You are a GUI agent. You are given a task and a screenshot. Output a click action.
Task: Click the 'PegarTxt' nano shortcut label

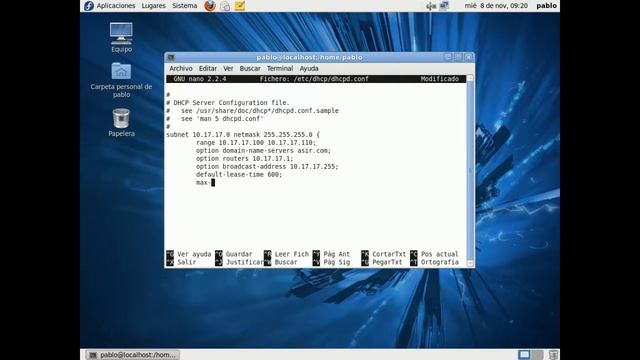click(387, 262)
